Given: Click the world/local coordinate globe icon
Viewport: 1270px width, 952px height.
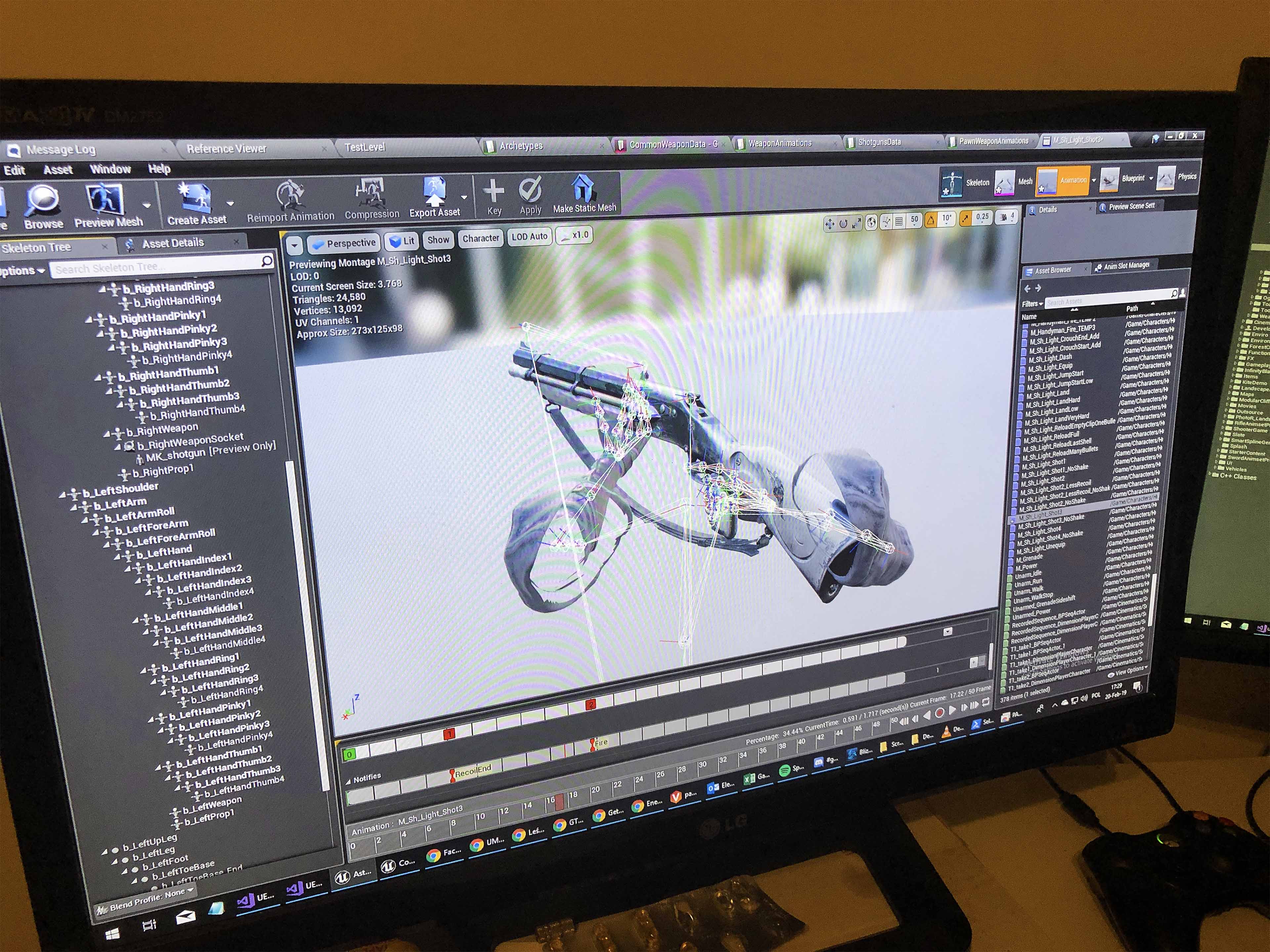Looking at the screenshot, I should (871, 223).
